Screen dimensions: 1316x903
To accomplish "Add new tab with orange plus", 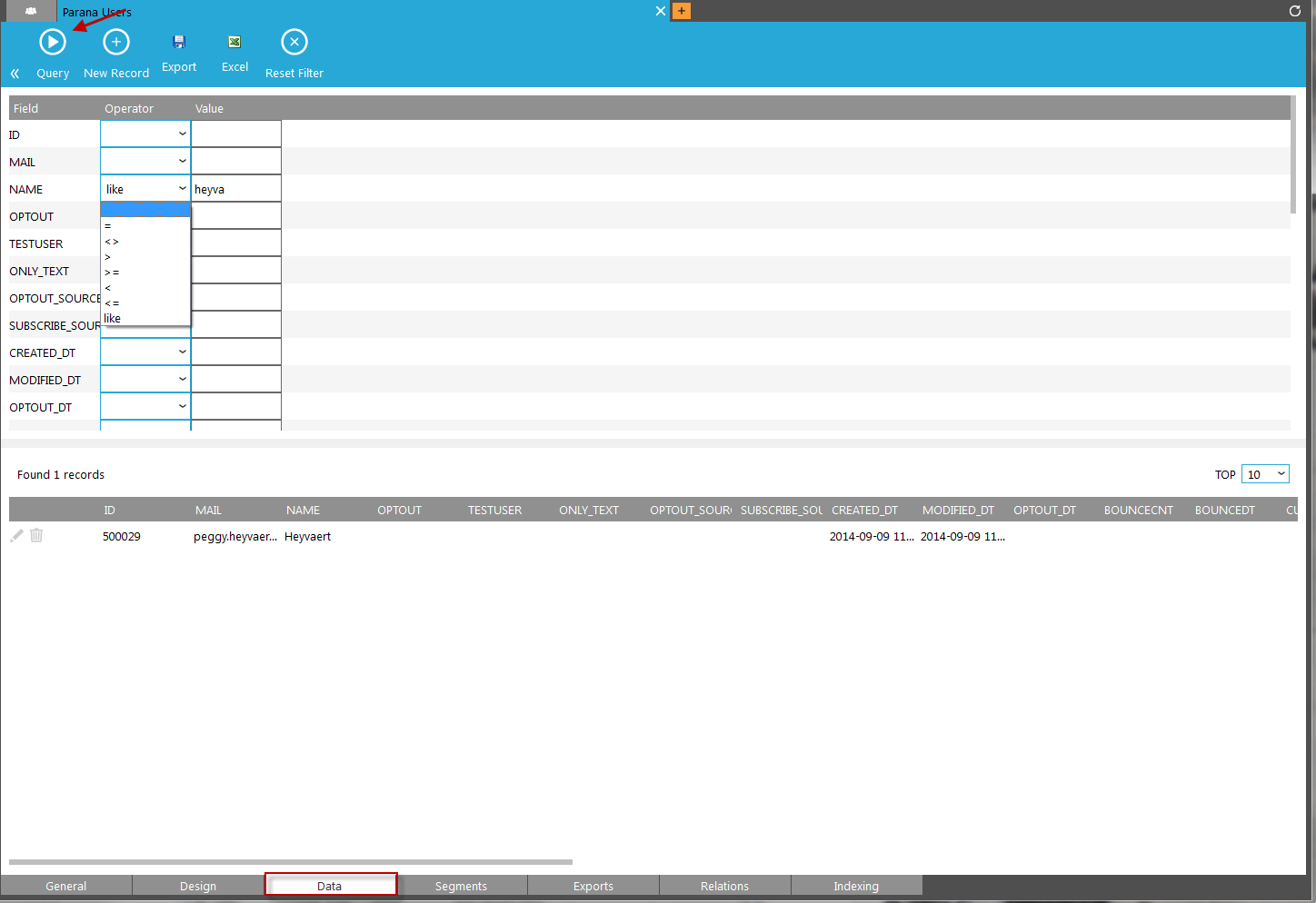I will point(682,11).
